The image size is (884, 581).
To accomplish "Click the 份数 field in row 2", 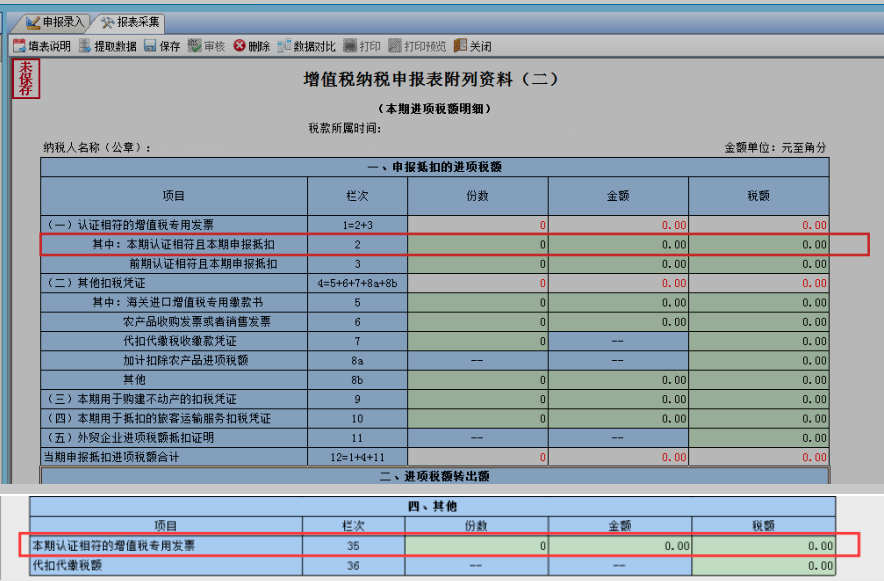I will pos(478,245).
